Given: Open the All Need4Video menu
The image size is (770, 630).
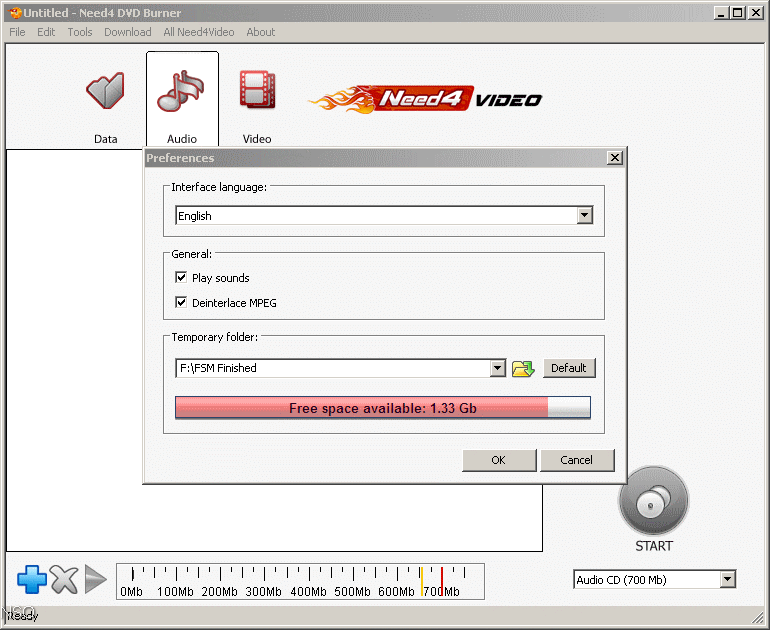Looking at the screenshot, I should pyautogui.click(x=199, y=32).
